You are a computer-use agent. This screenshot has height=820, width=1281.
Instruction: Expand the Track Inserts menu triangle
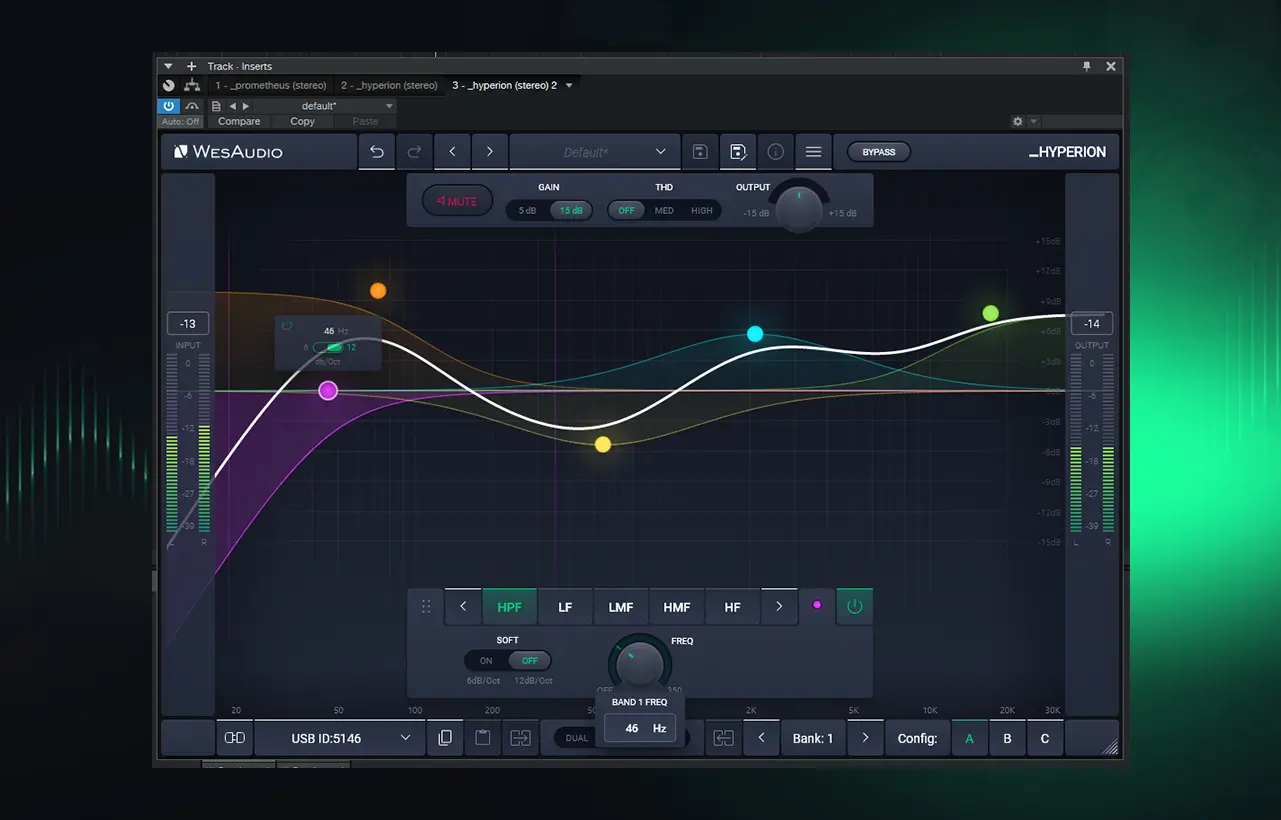168,66
